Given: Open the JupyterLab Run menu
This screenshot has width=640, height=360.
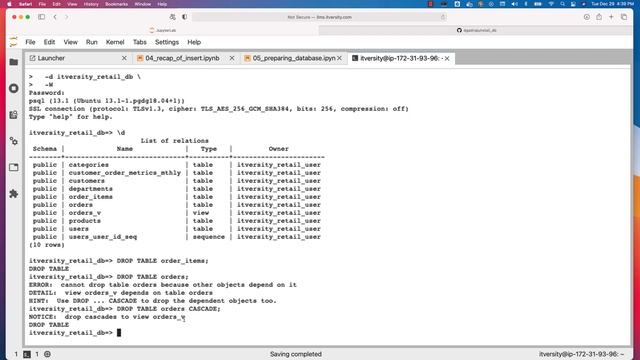Looking at the screenshot, I should click(x=91, y=42).
